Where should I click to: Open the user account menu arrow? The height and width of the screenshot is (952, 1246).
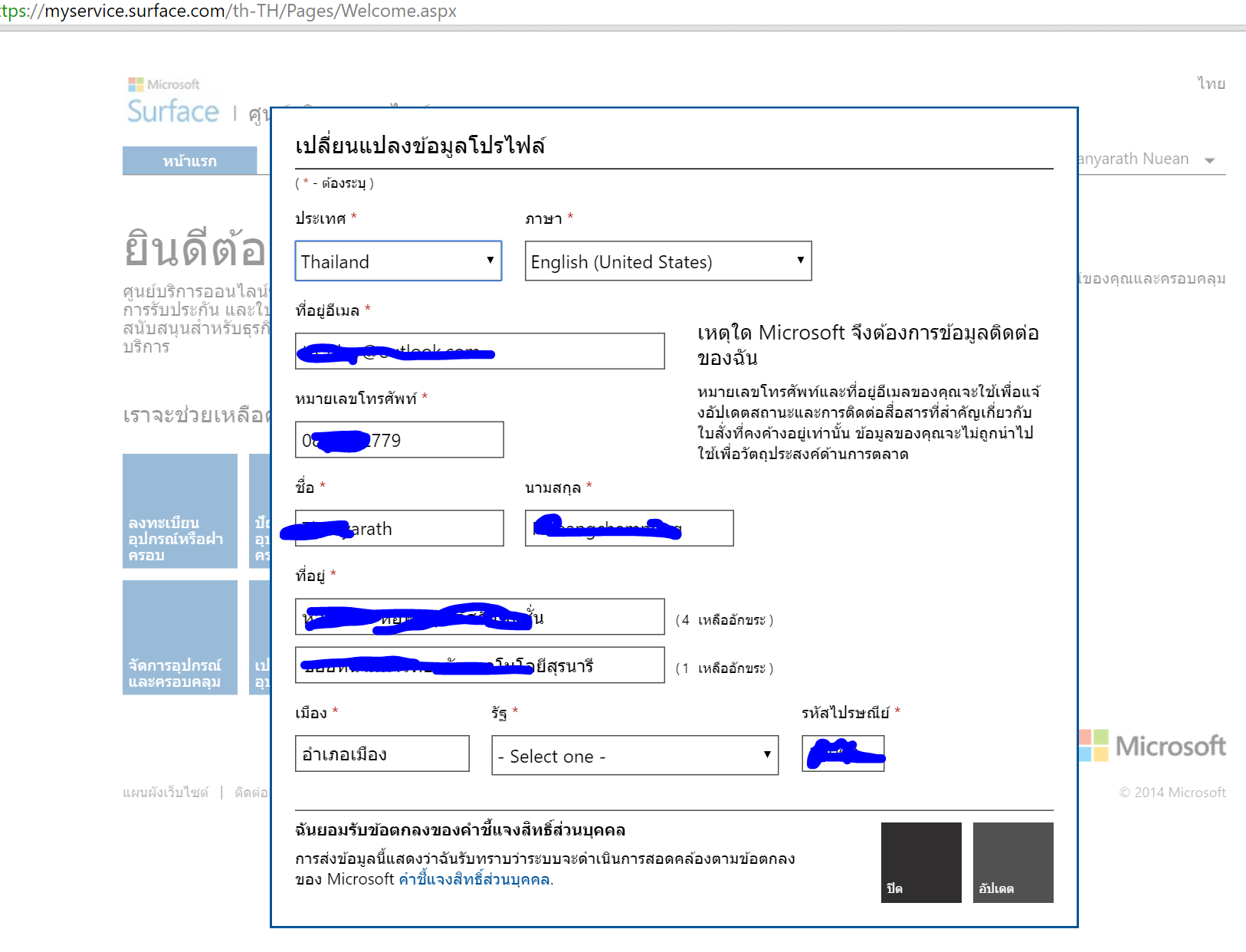point(1210,160)
